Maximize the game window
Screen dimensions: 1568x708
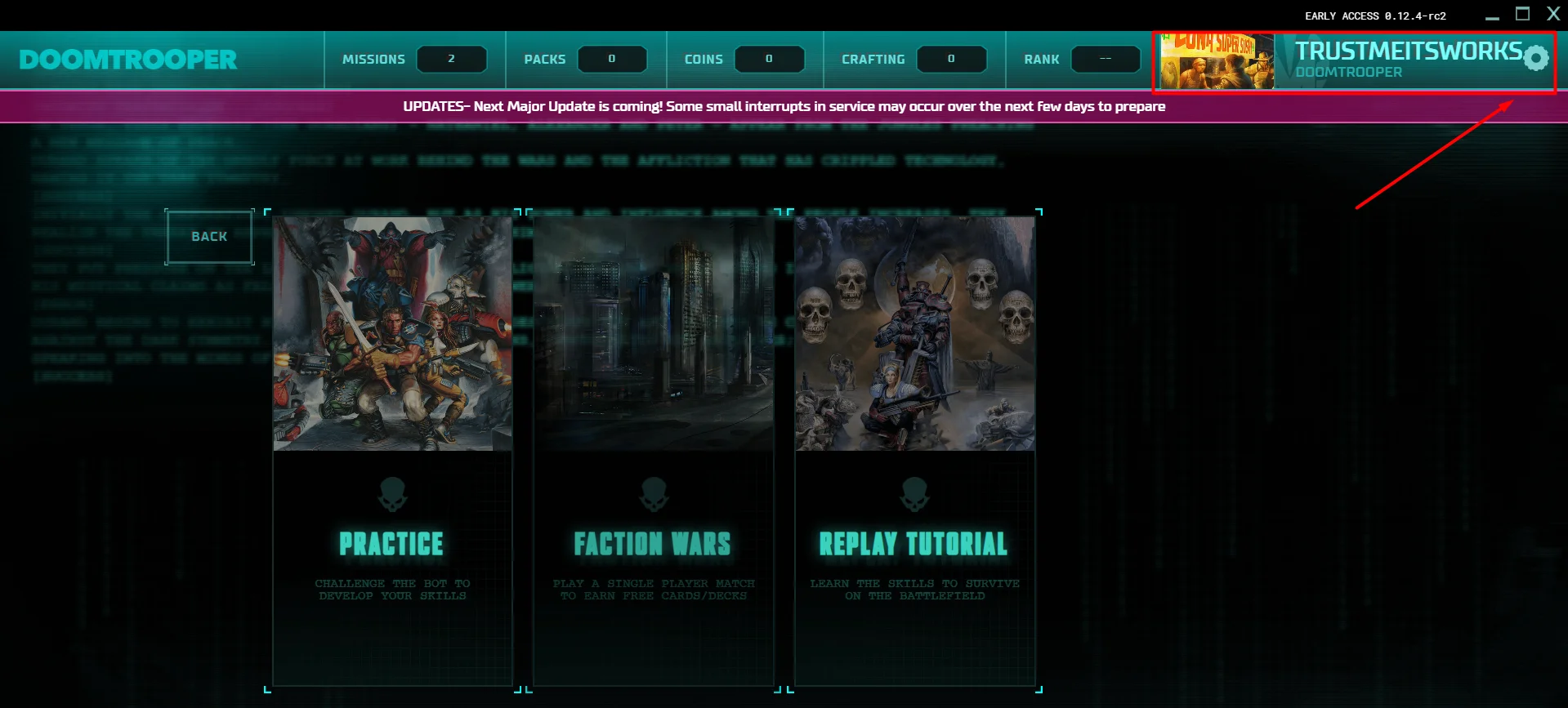[1522, 14]
